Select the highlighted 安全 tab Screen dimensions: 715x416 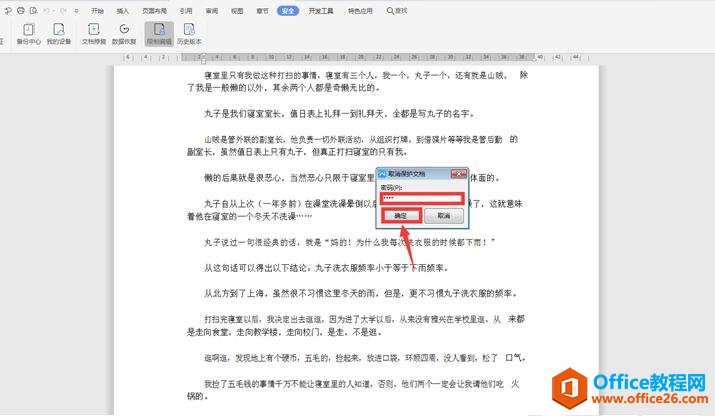click(x=288, y=10)
